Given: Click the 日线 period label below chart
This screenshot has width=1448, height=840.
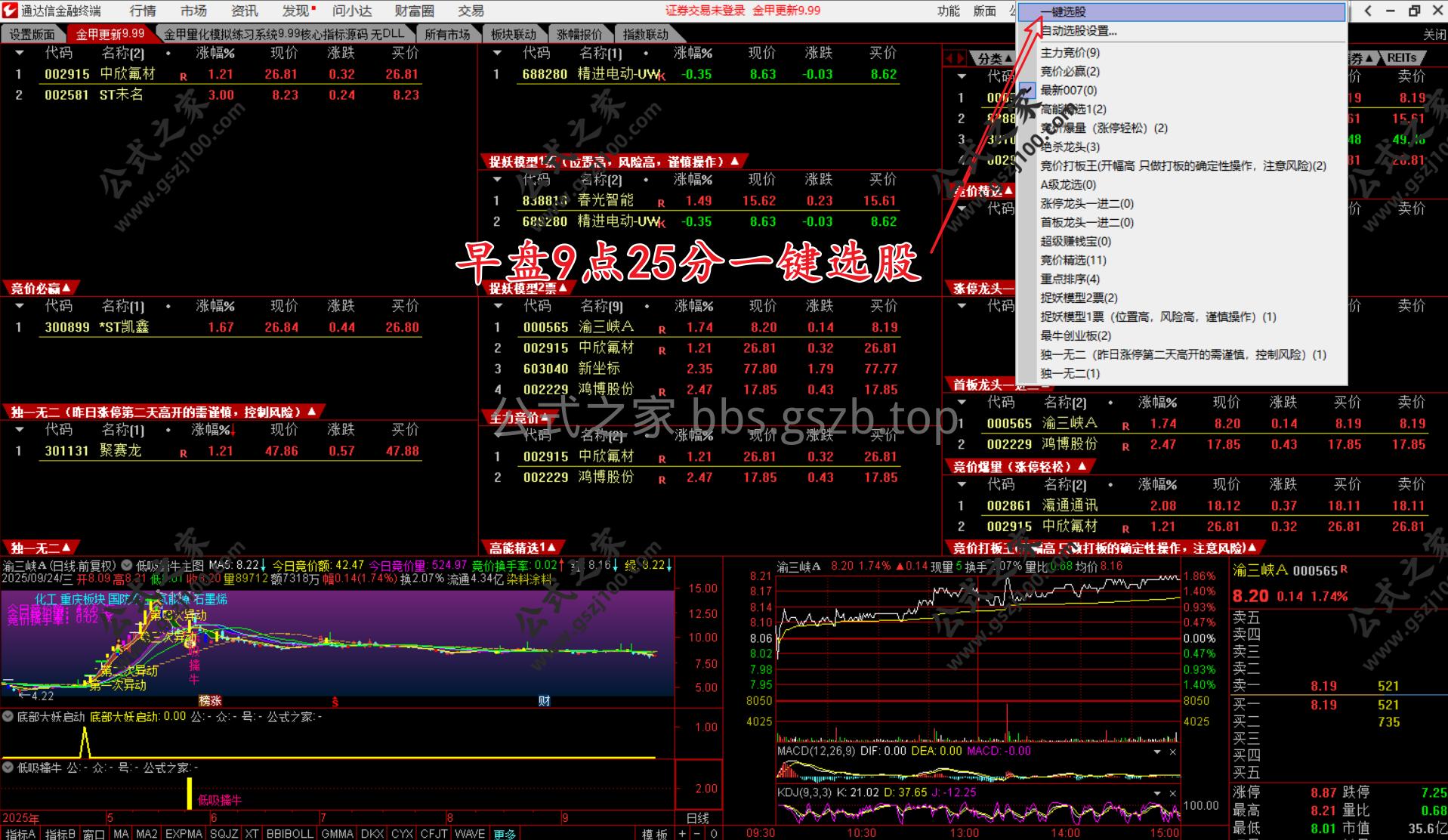Looking at the screenshot, I should [x=697, y=817].
